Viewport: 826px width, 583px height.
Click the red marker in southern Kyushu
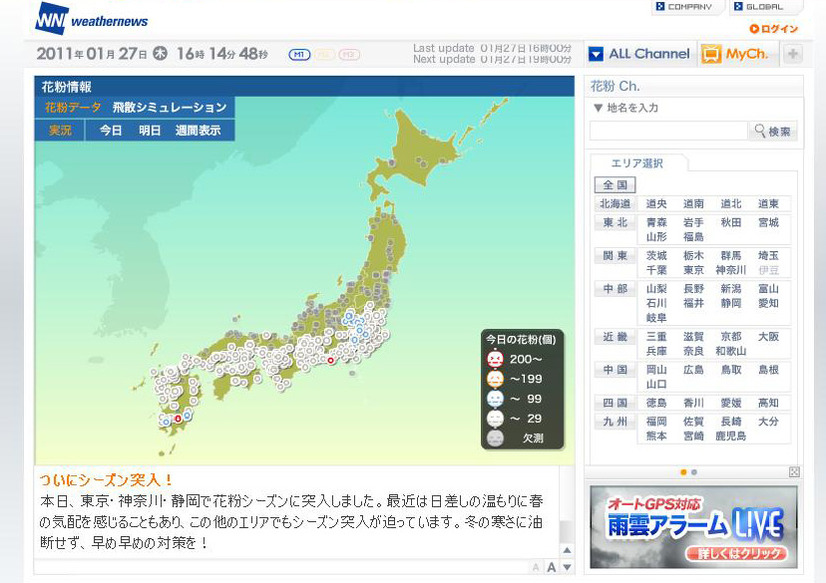pos(178,418)
